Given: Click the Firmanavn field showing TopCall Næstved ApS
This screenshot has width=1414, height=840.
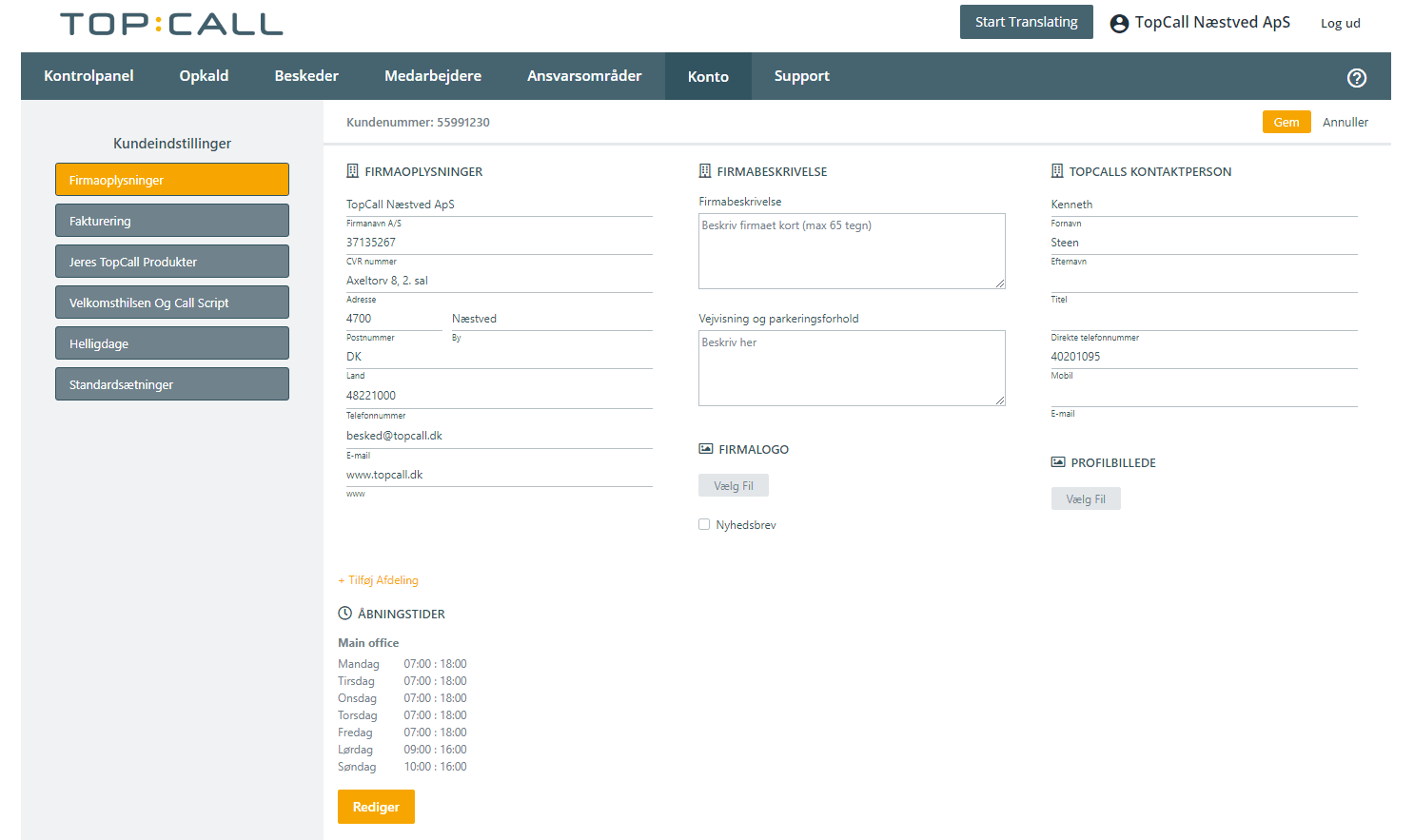Looking at the screenshot, I should 500,205.
